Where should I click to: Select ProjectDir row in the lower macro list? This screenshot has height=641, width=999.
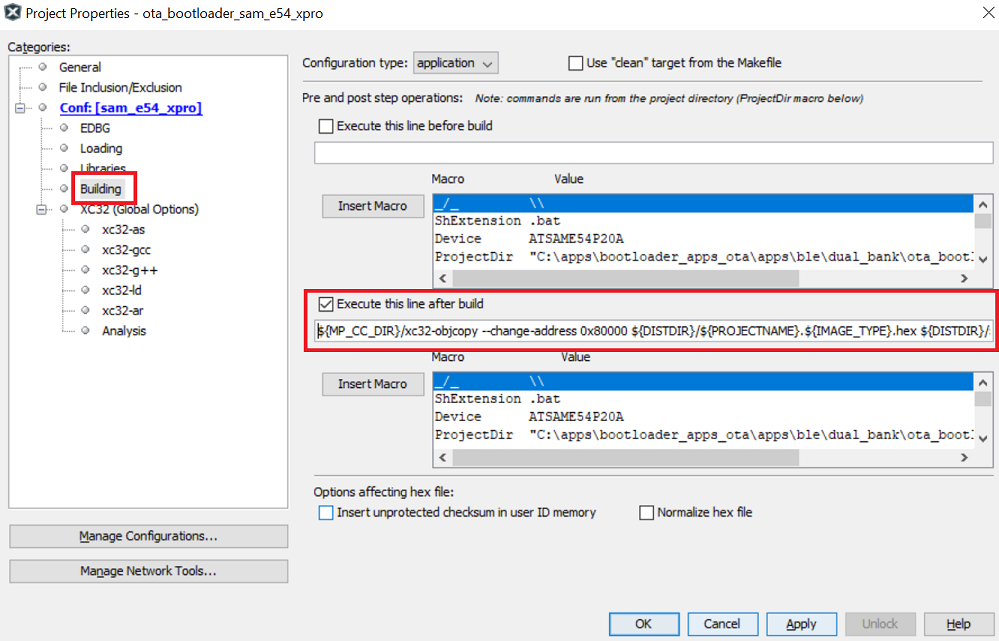pos(703,435)
